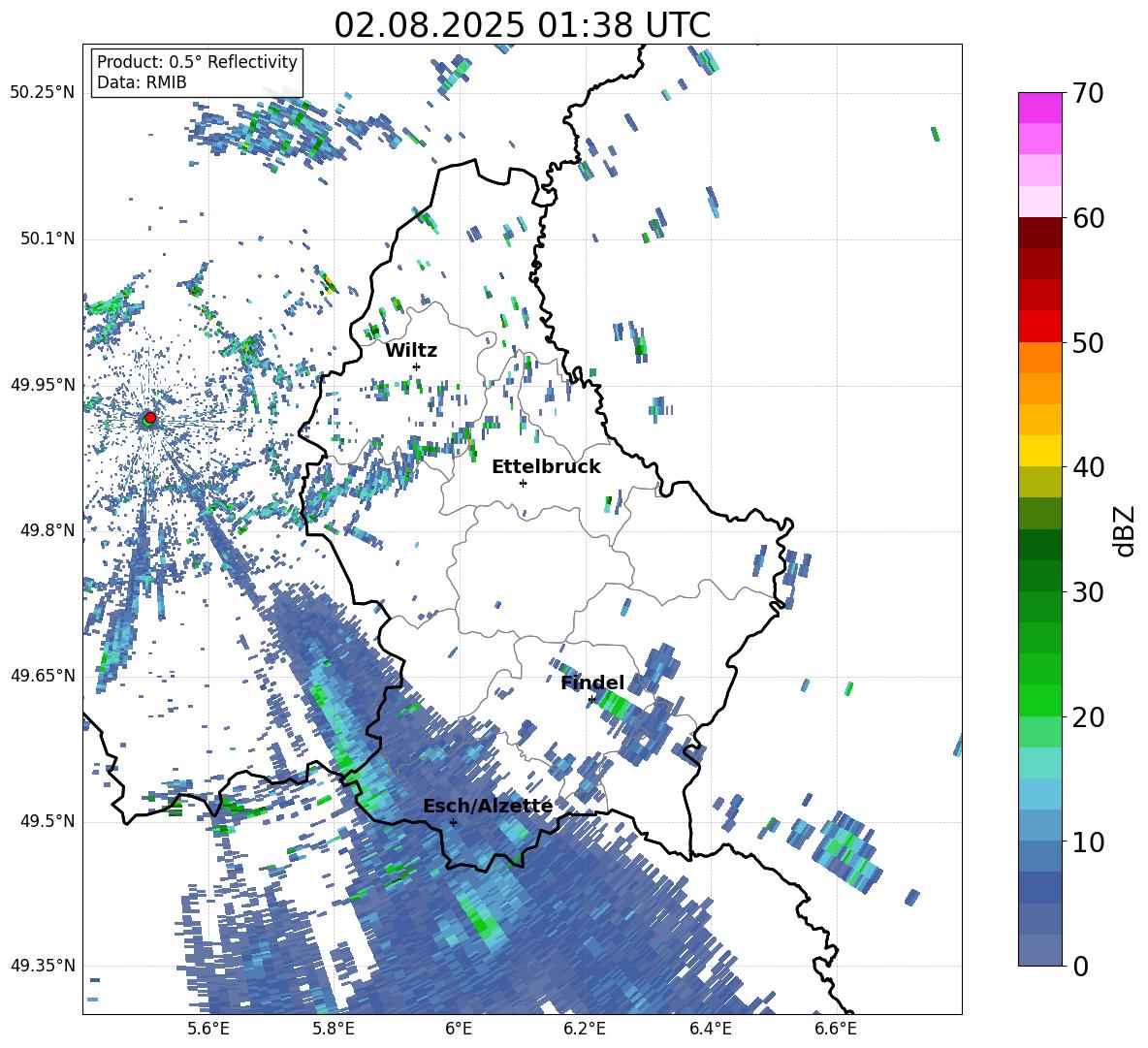
Task: Click the 50.1°N latitude label
Action: click(x=47, y=239)
